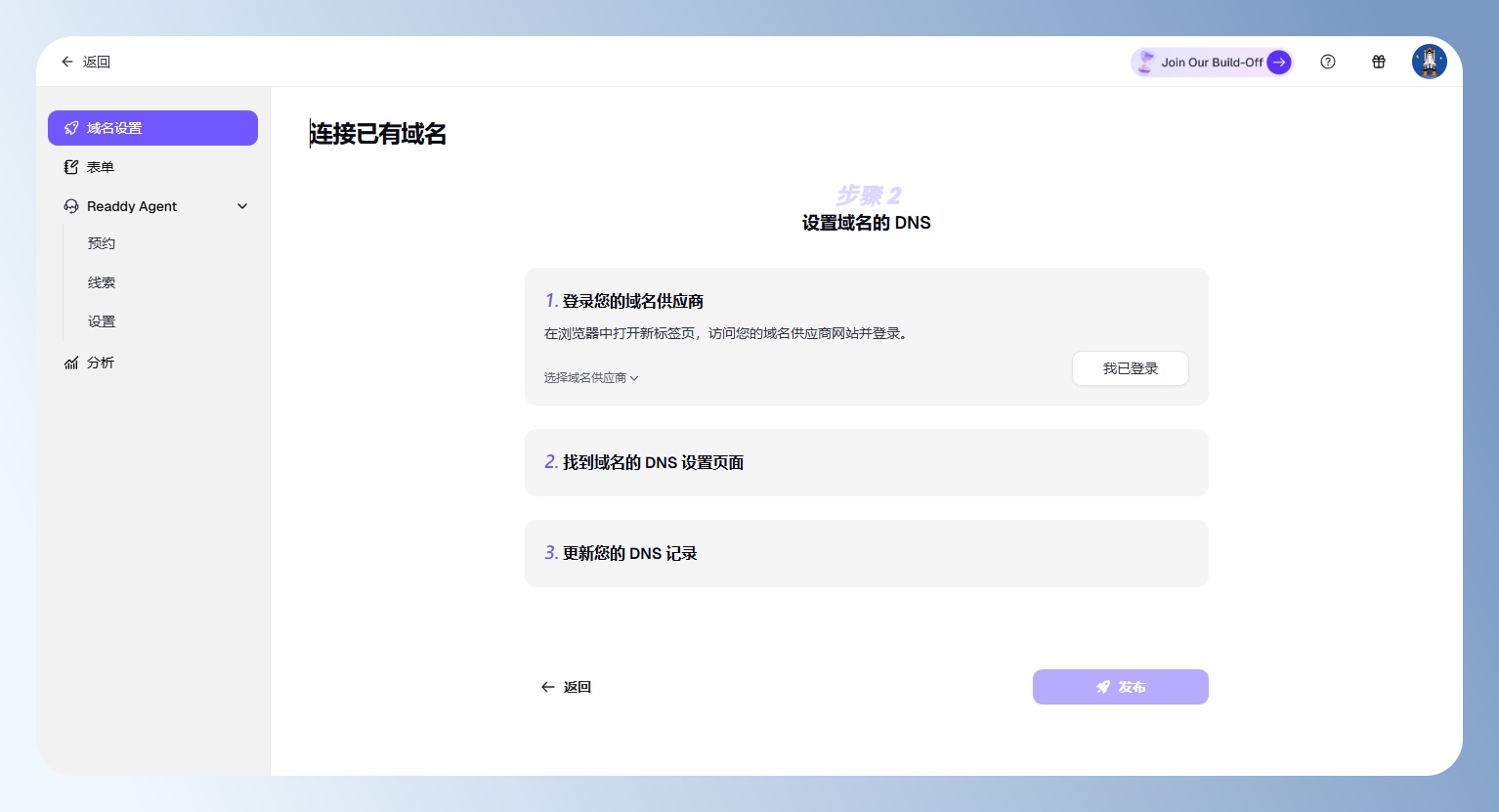The width and height of the screenshot is (1499, 812).
Task: Click the help question mark icon
Action: pyautogui.click(x=1327, y=62)
